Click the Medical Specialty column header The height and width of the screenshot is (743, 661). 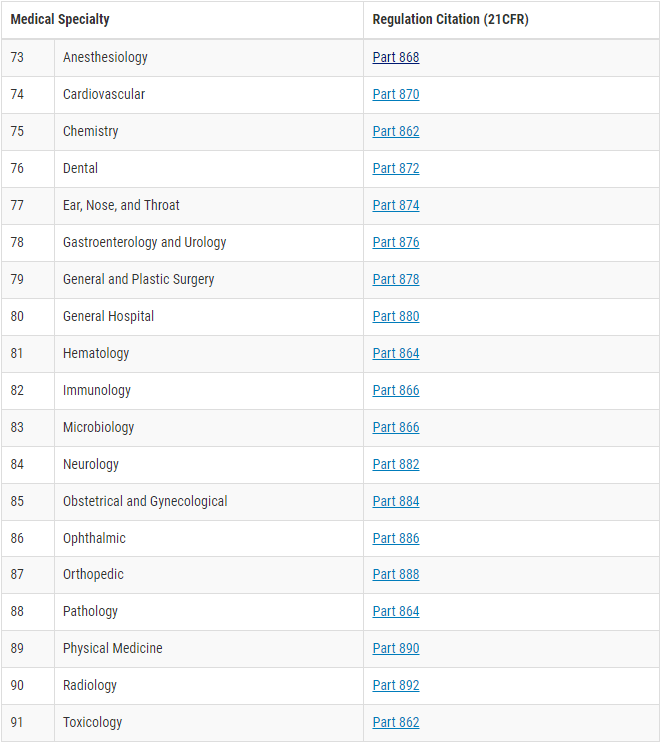point(60,19)
